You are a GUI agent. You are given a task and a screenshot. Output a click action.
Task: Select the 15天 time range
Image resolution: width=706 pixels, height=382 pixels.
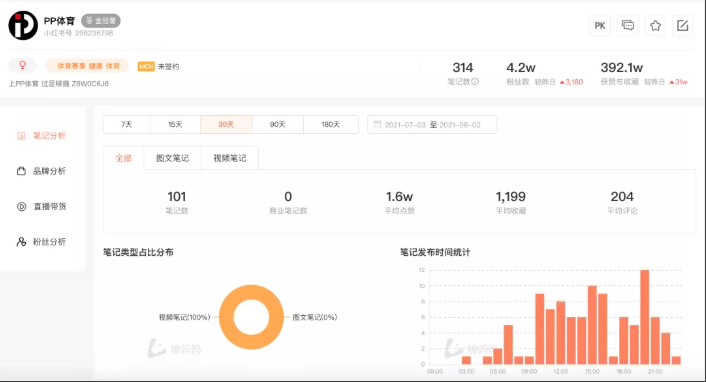(x=175, y=124)
